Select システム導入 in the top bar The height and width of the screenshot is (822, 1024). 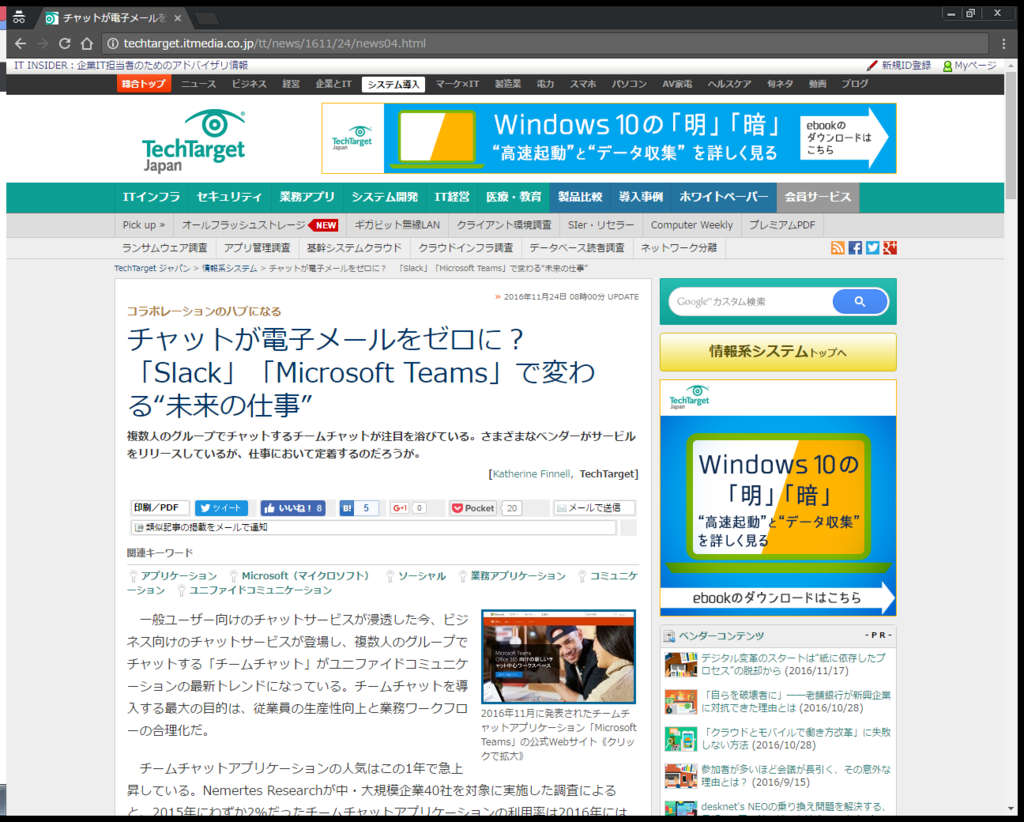[393, 84]
